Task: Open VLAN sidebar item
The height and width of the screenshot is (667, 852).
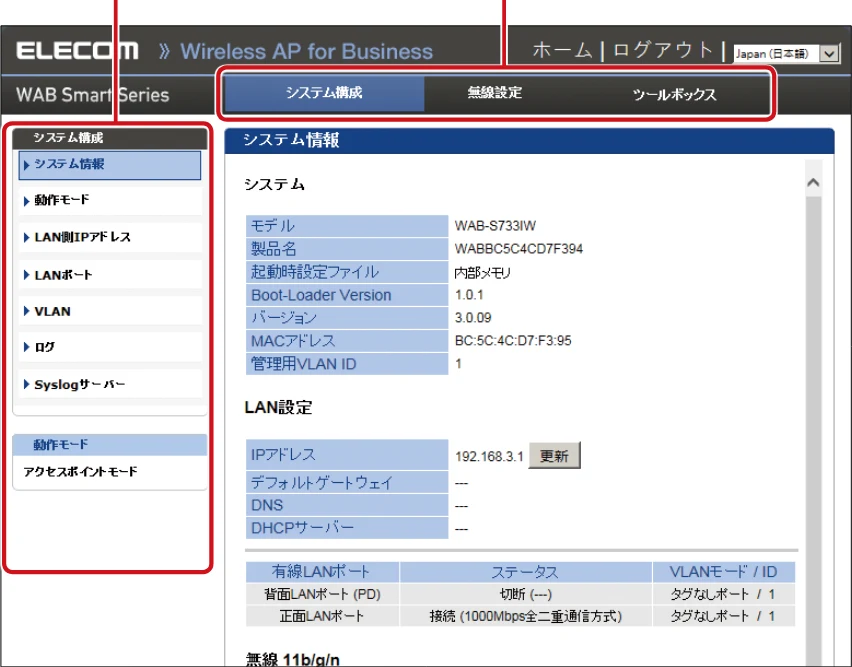Action: (110, 311)
